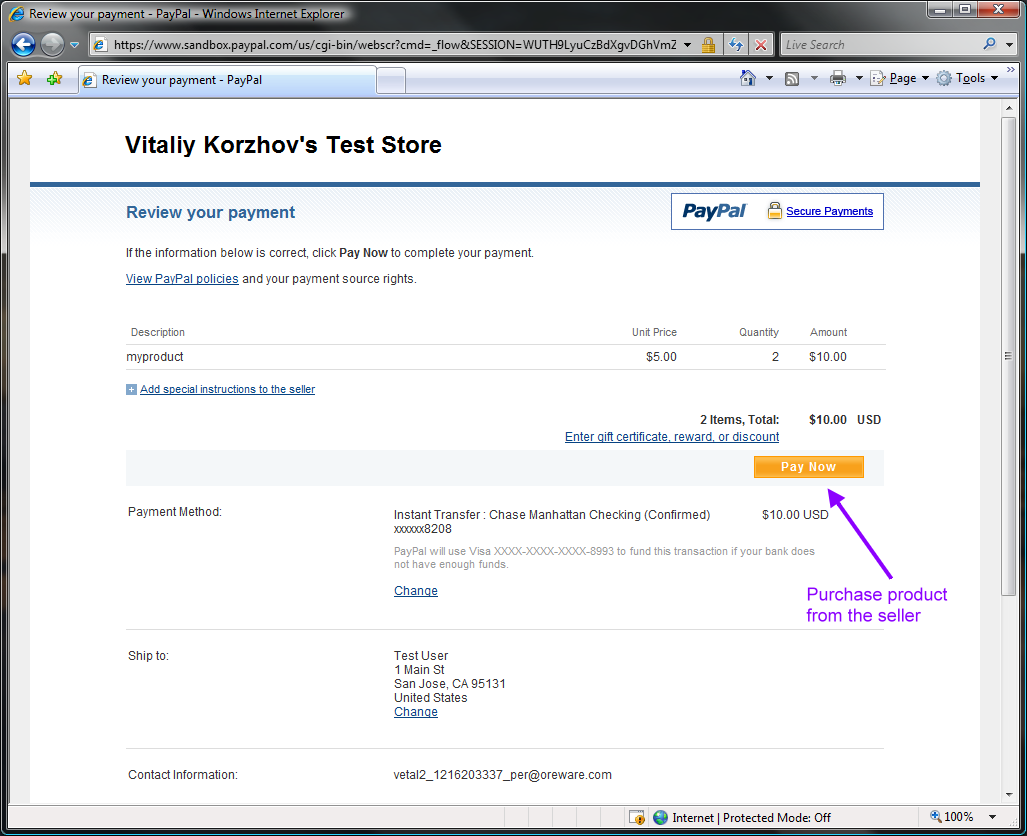The width and height of the screenshot is (1027, 836).
Task: Click the status bar security report icon
Action: (x=637, y=817)
